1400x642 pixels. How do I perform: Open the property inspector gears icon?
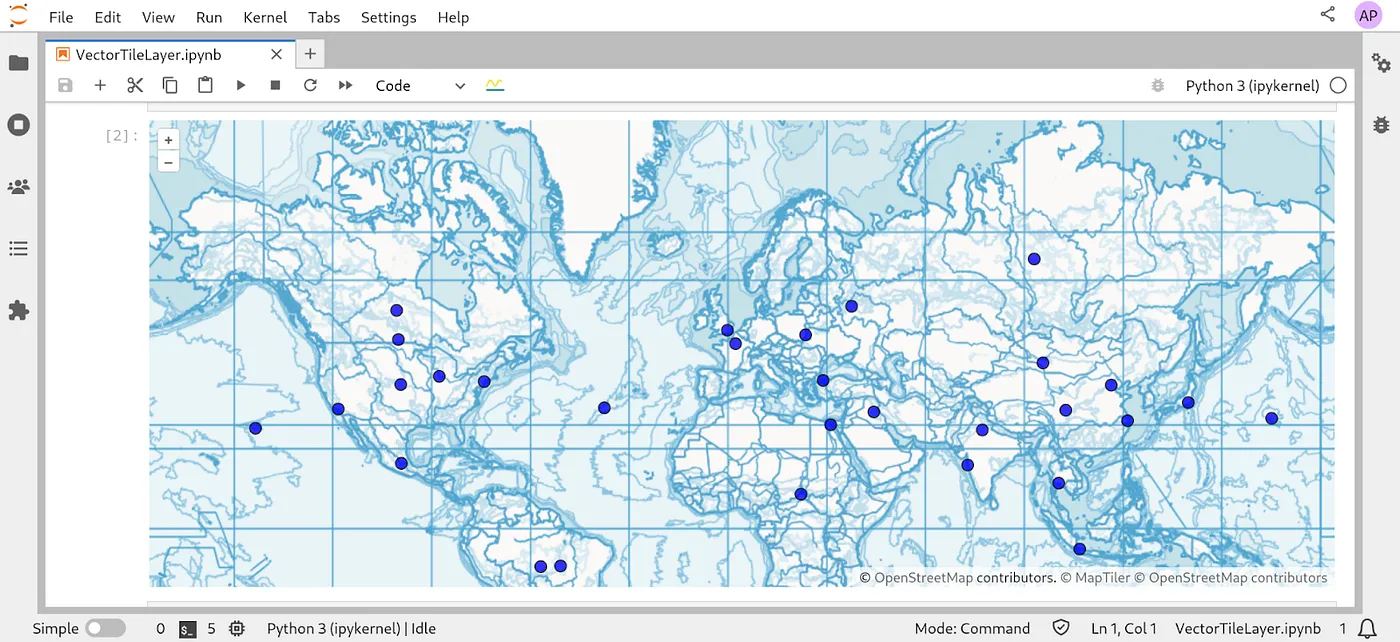pyautogui.click(x=1381, y=63)
